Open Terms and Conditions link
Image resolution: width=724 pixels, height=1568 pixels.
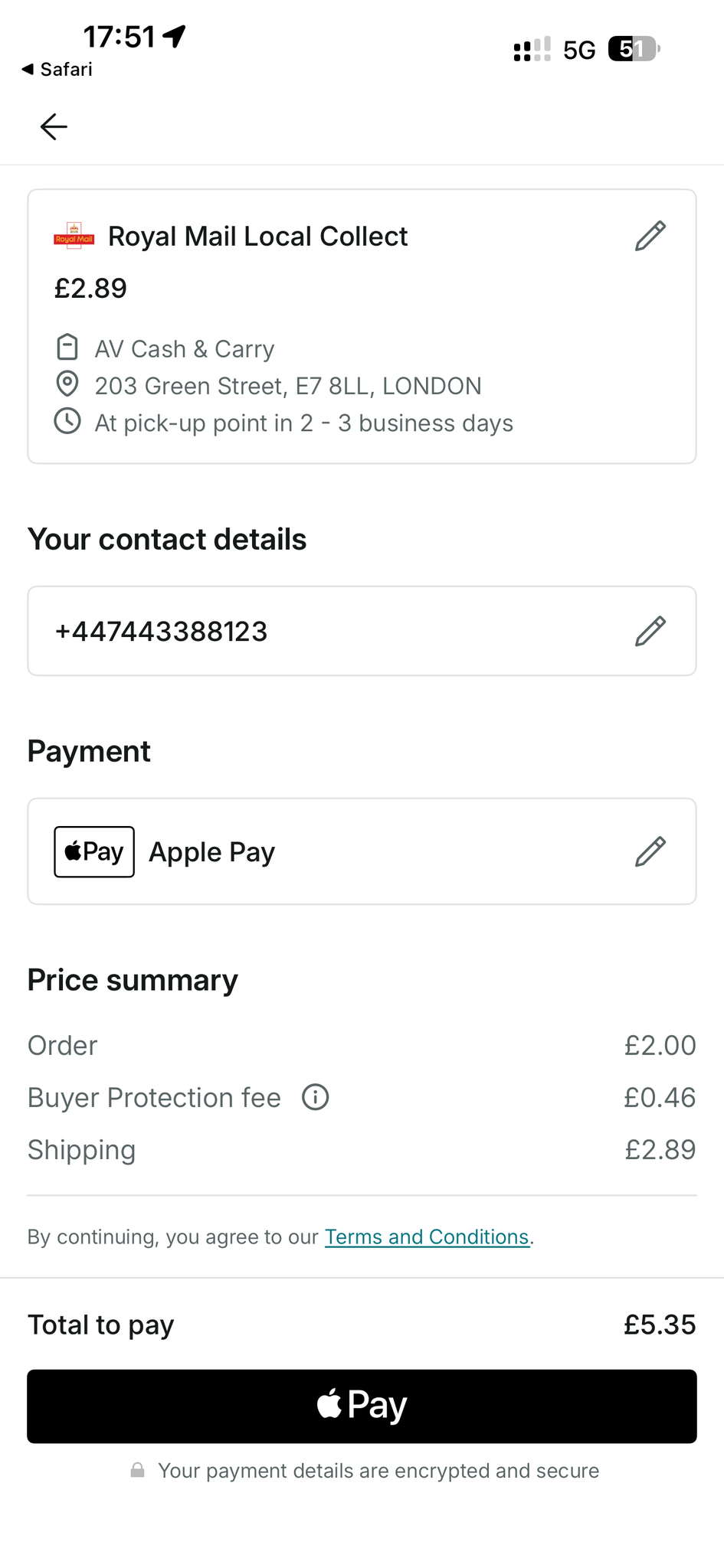(x=427, y=1237)
